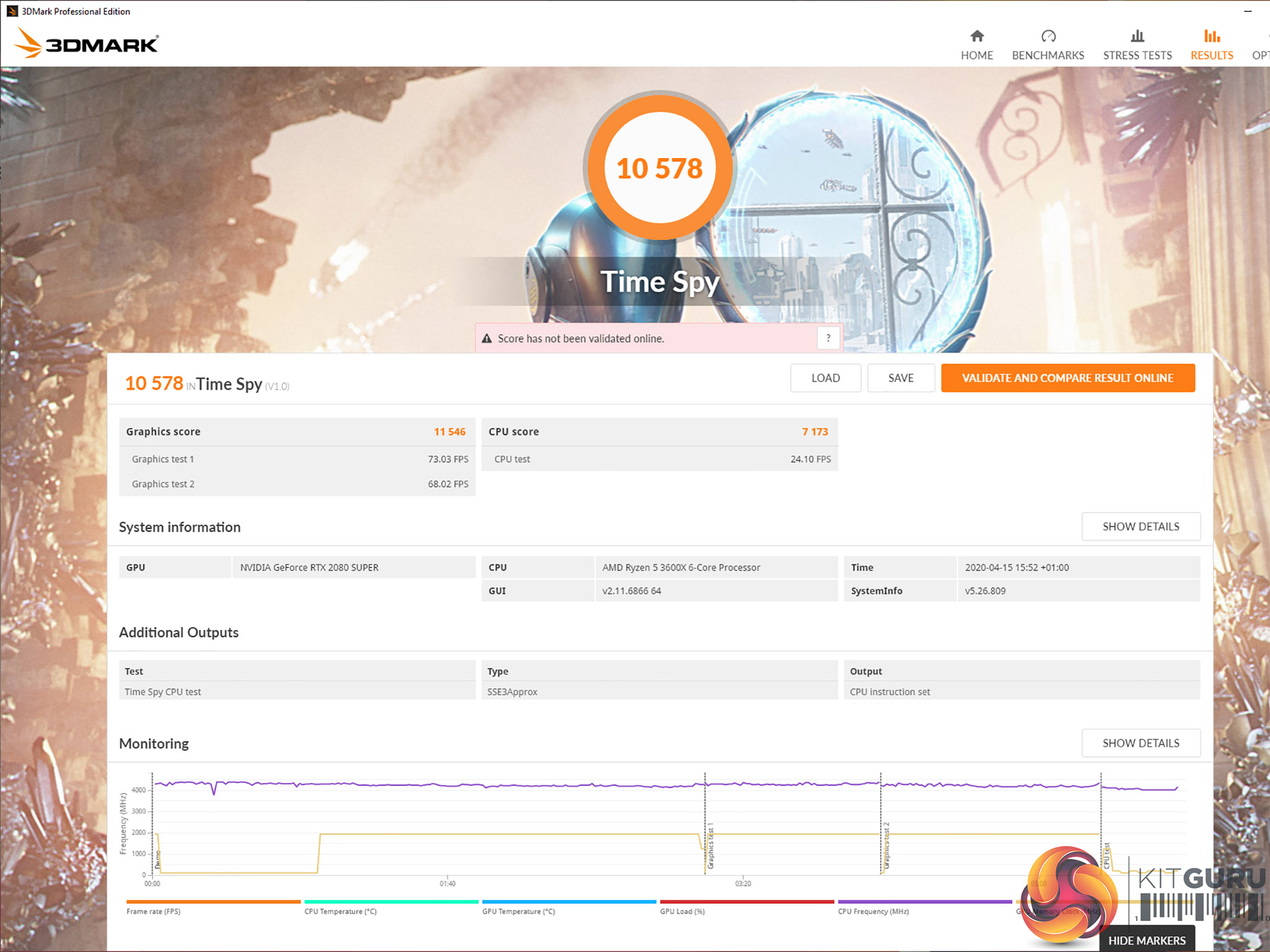The height and width of the screenshot is (952, 1270).
Task: Toggle CPU Temperature legend series
Action: pos(340,911)
